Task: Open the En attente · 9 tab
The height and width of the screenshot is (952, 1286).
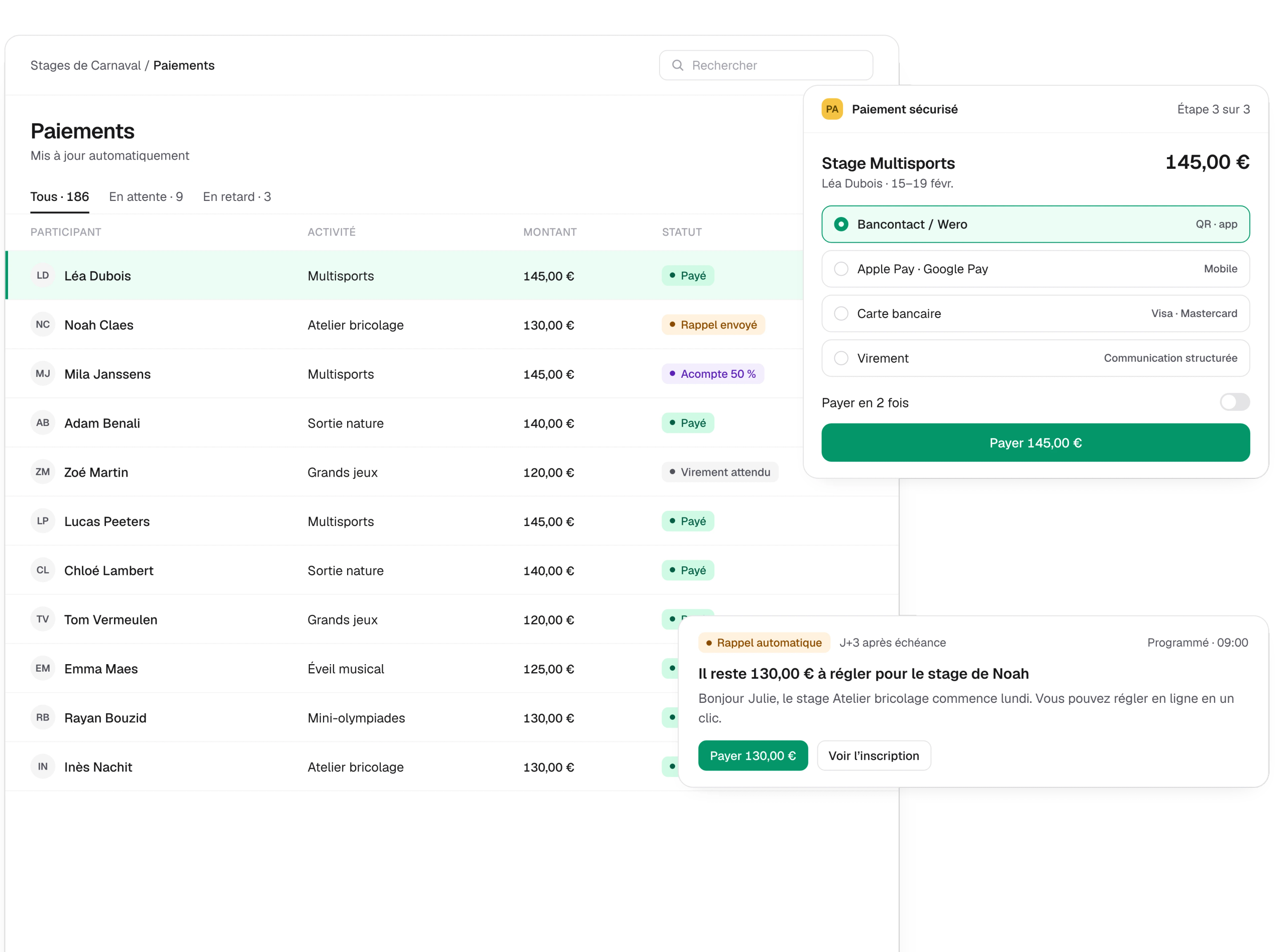Action: tap(146, 196)
